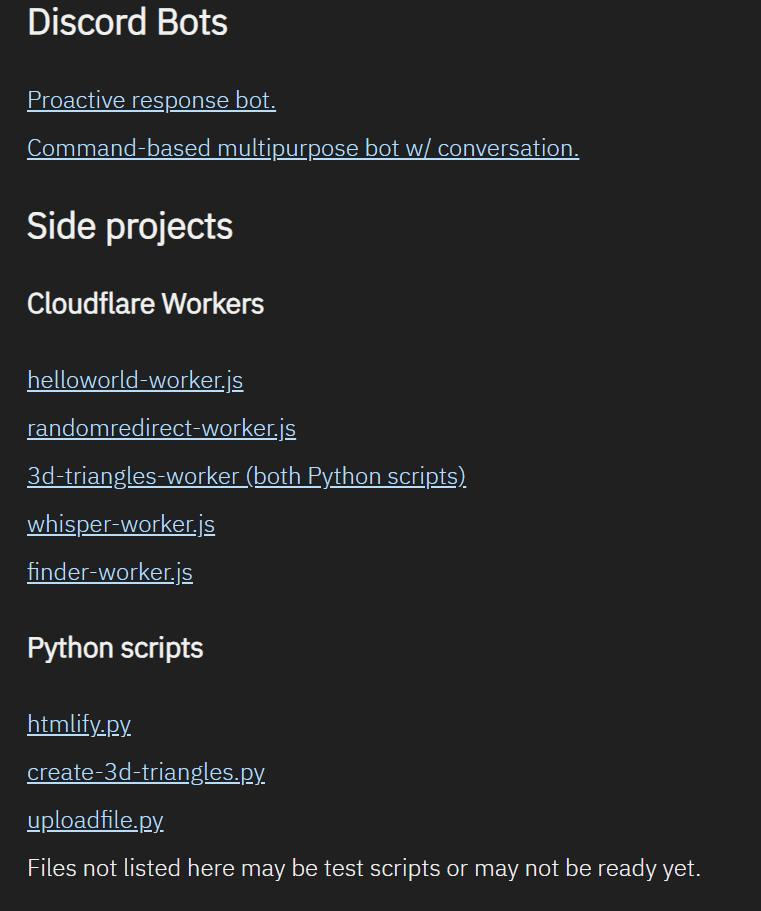Click the 'Files not listed here' note

(120, 868)
